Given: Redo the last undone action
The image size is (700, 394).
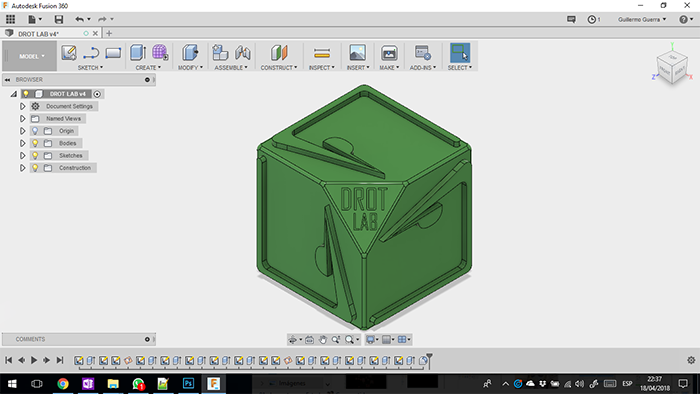Looking at the screenshot, I should click(x=103, y=19).
